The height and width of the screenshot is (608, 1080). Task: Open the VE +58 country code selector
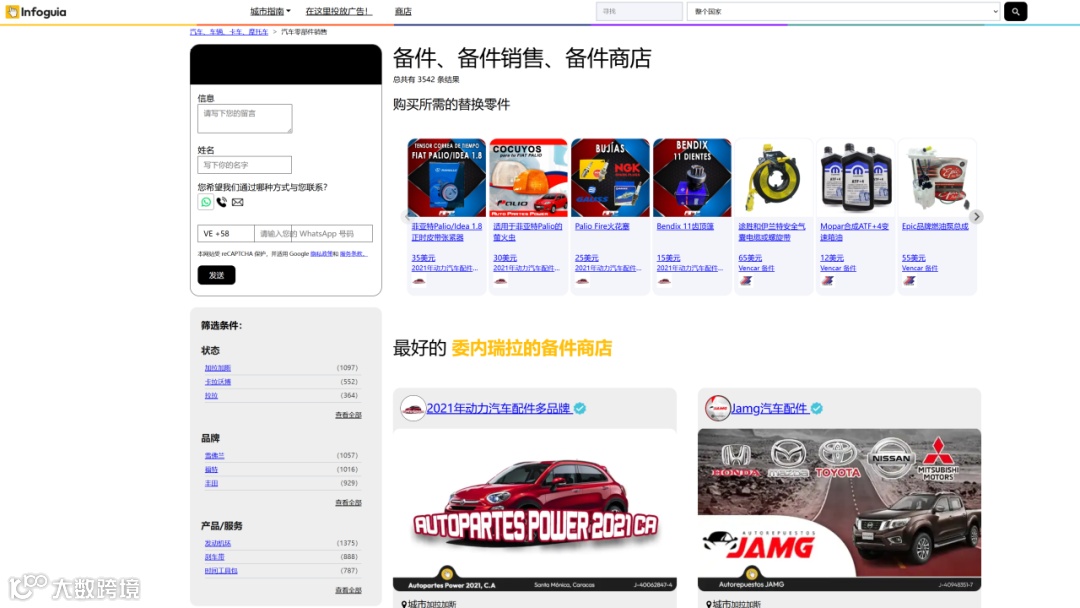click(226, 233)
